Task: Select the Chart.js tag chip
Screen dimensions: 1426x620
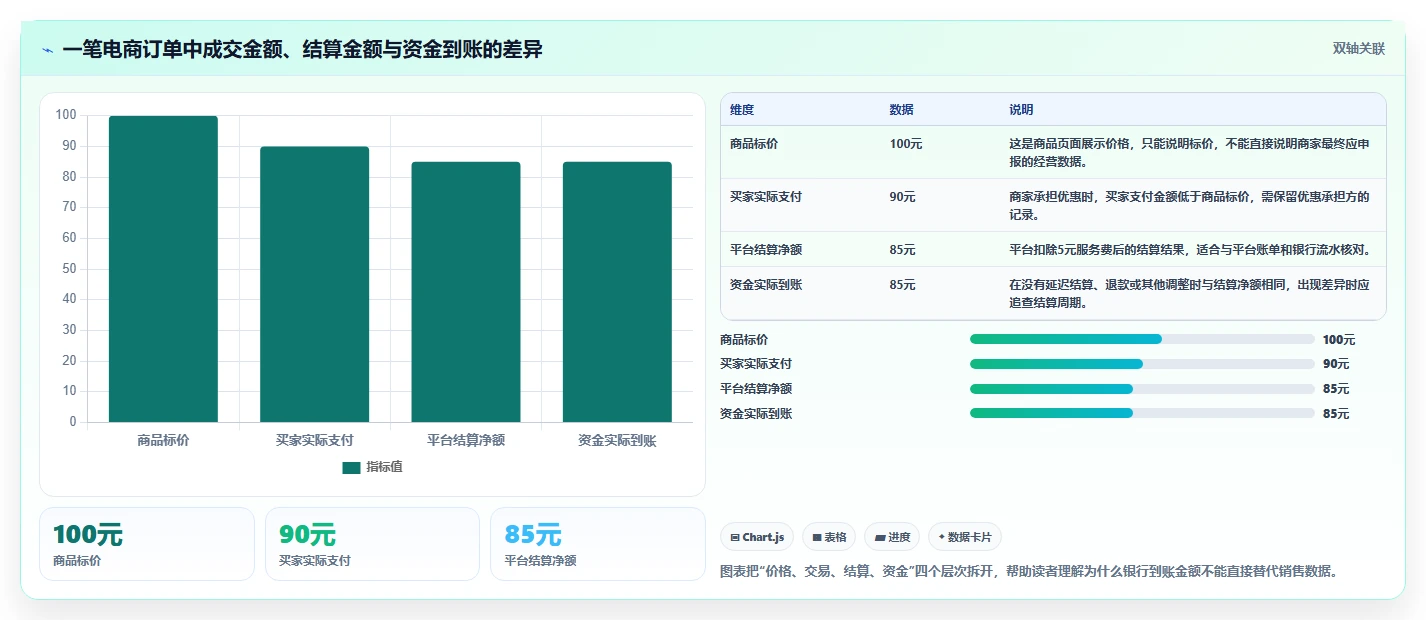Action: point(757,537)
